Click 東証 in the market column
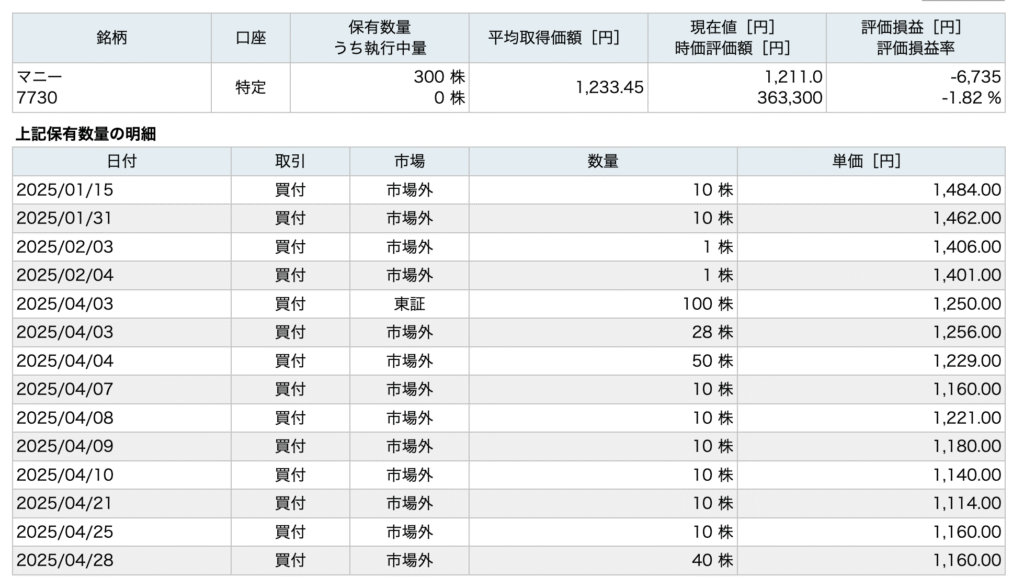The width and height of the screenshot is (1024, 588). 409,304
